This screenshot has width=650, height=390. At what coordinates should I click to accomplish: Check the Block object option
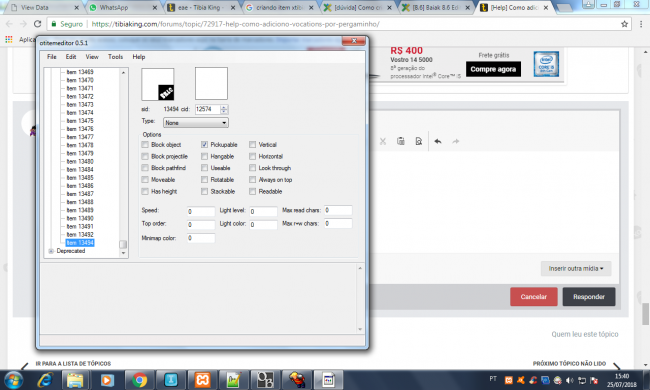[x=145, y=145]
